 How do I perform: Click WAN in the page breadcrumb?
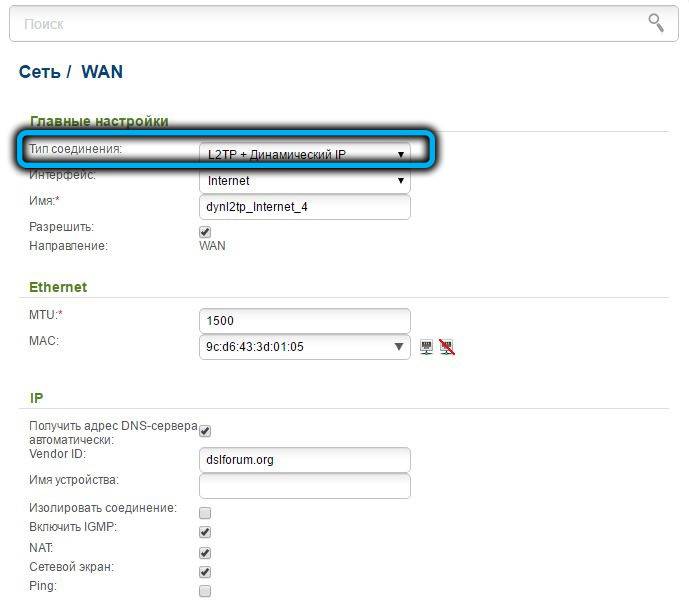(x=102, y=72)
